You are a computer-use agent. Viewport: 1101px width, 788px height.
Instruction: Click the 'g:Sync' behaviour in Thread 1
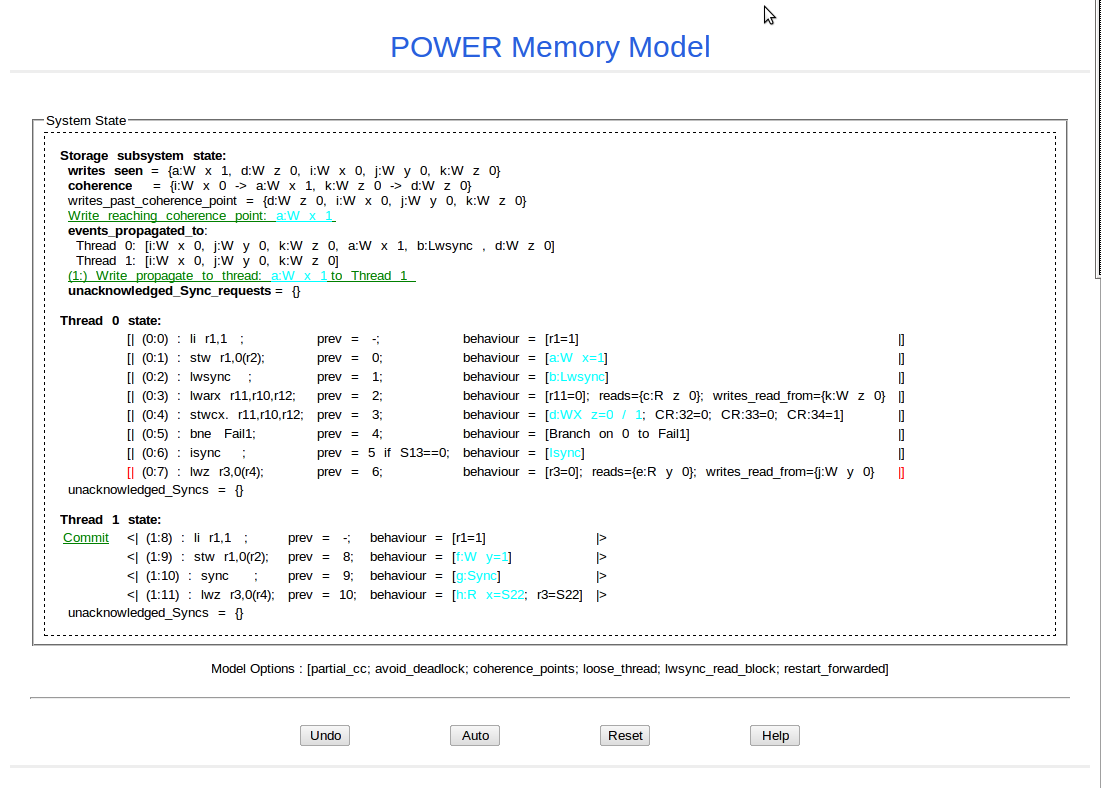[476, 576]
